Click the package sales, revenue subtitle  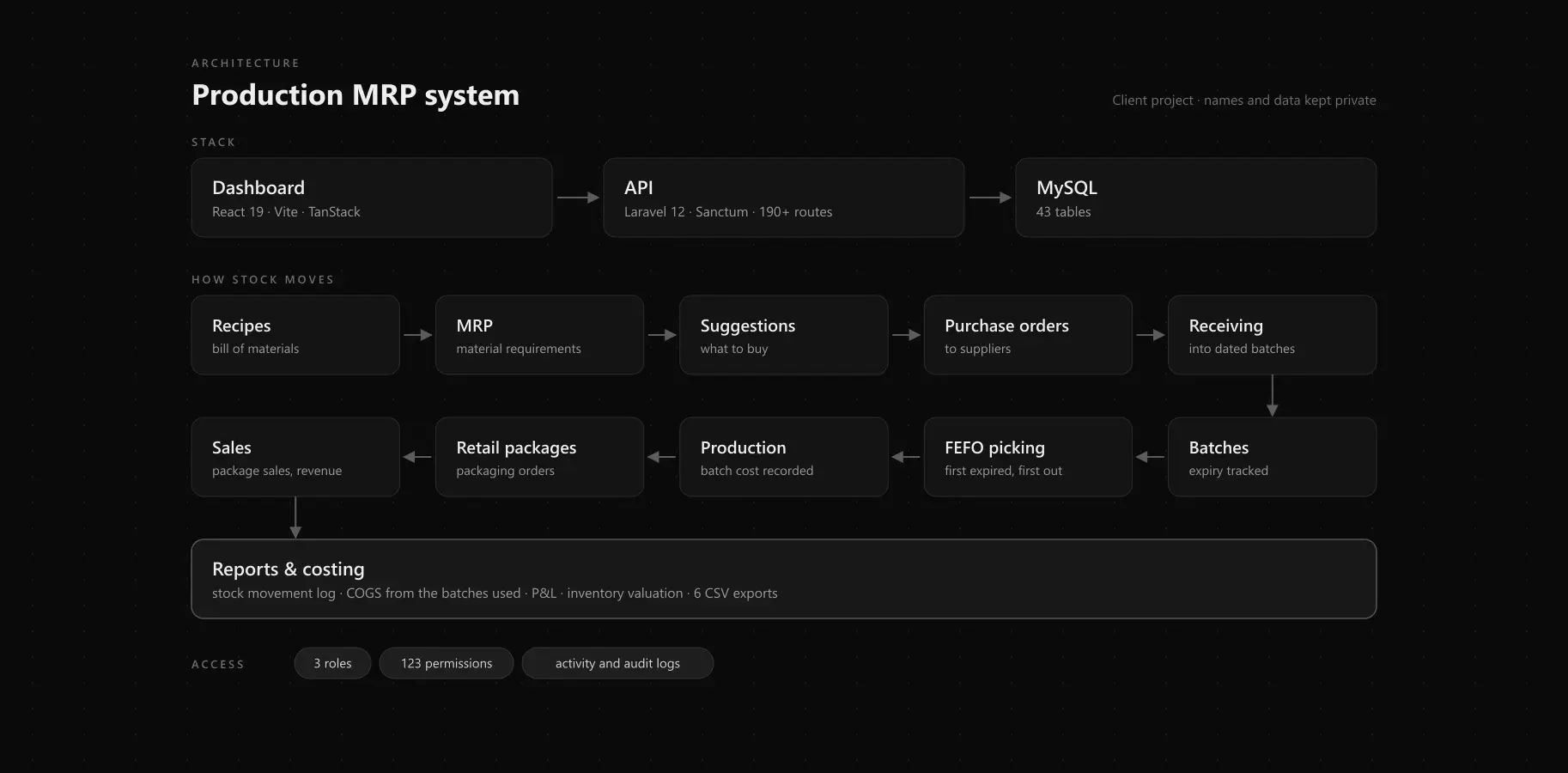tap(277, 471)
